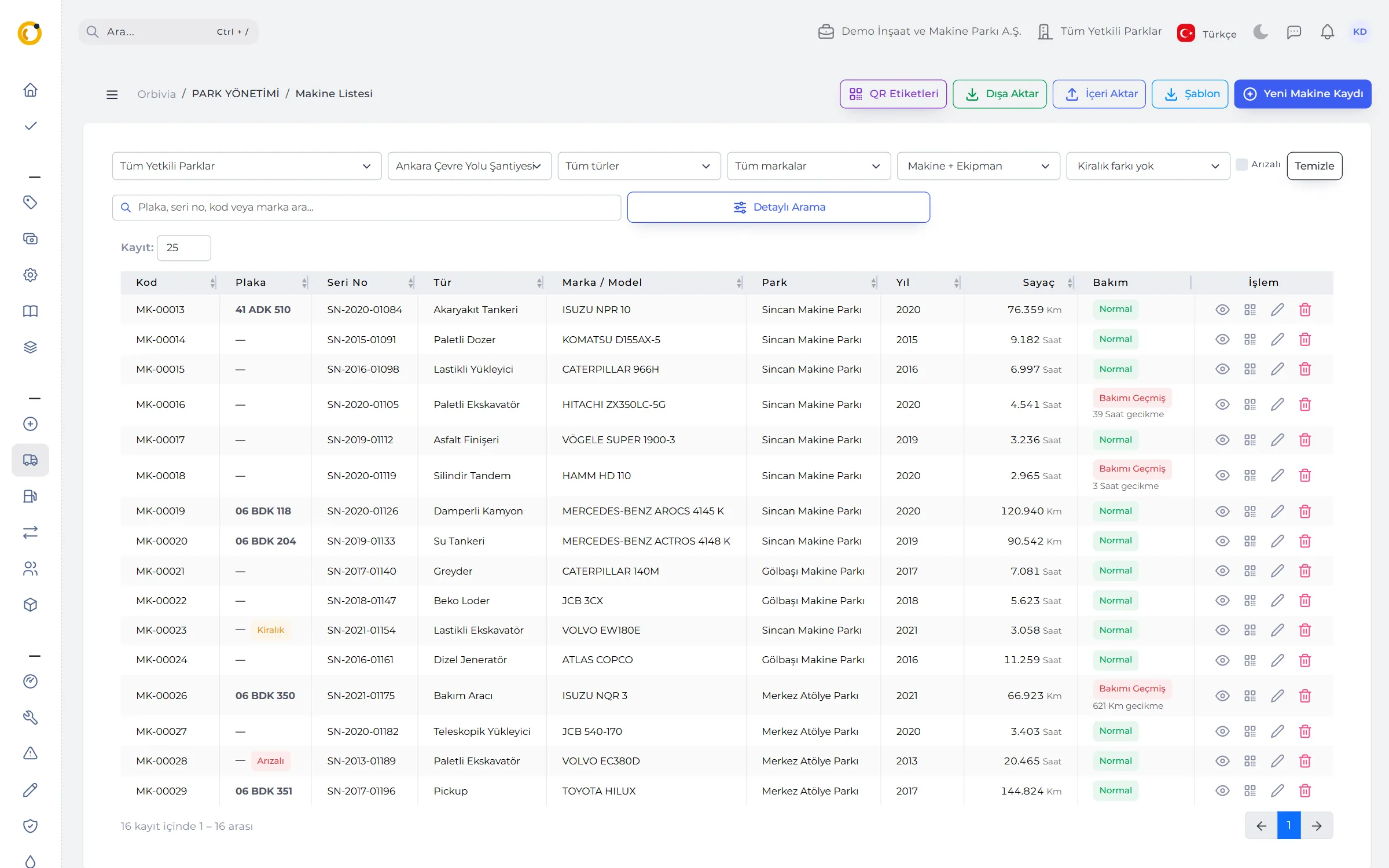Open the transfer arrows icon in sidebar
1389x868 pixels.
tap(30, 532)
